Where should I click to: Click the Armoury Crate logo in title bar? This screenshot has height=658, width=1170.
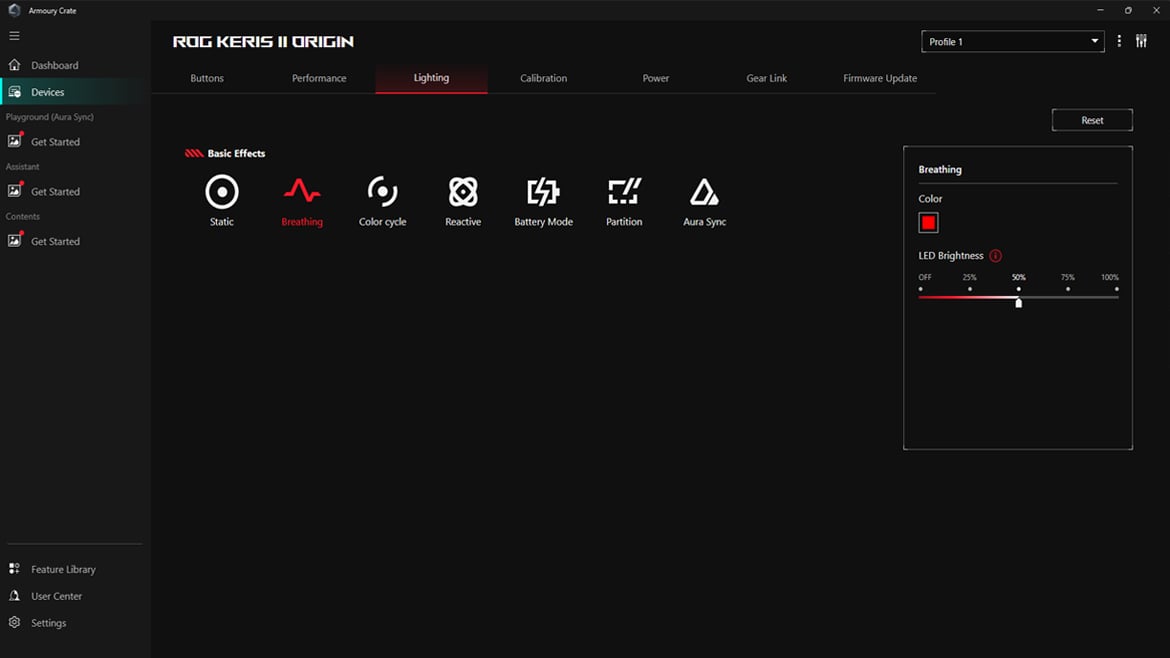(14, 10)
